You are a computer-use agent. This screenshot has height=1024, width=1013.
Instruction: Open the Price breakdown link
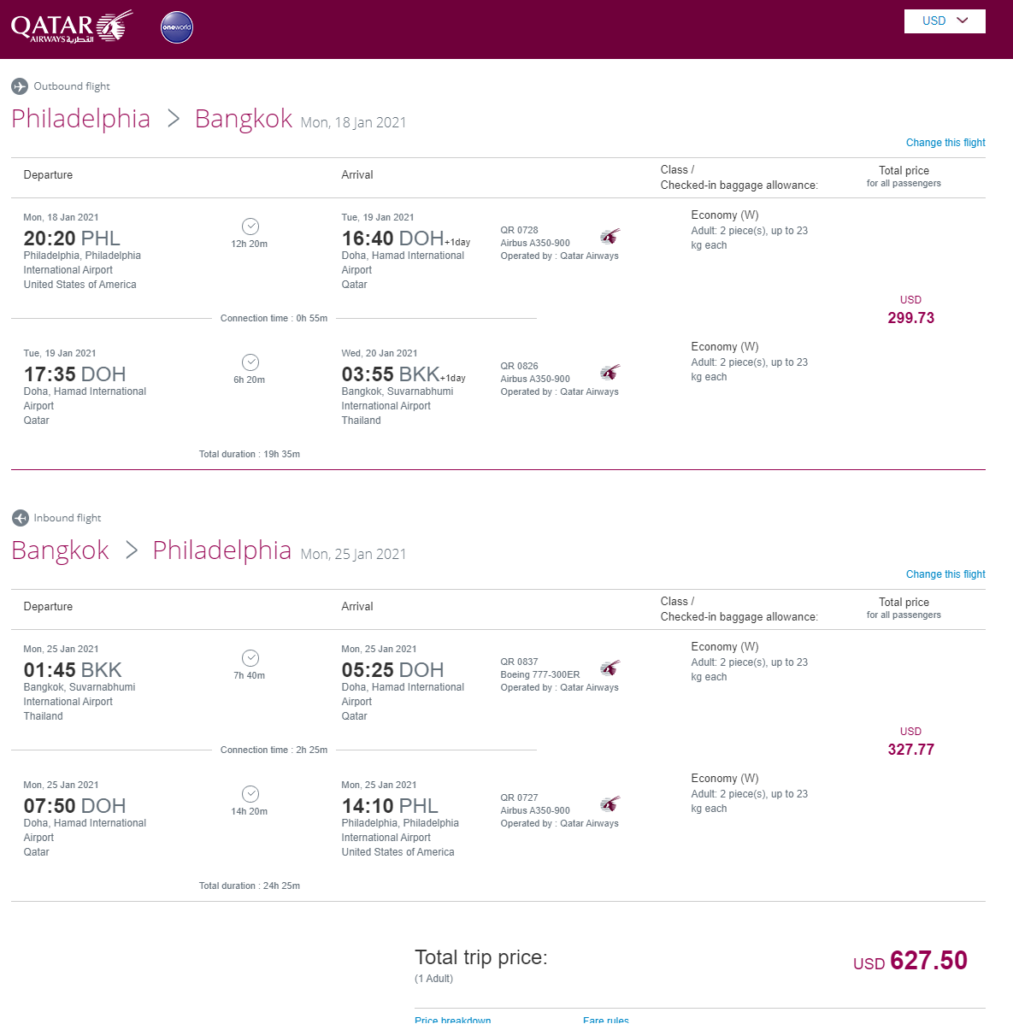453,1019
